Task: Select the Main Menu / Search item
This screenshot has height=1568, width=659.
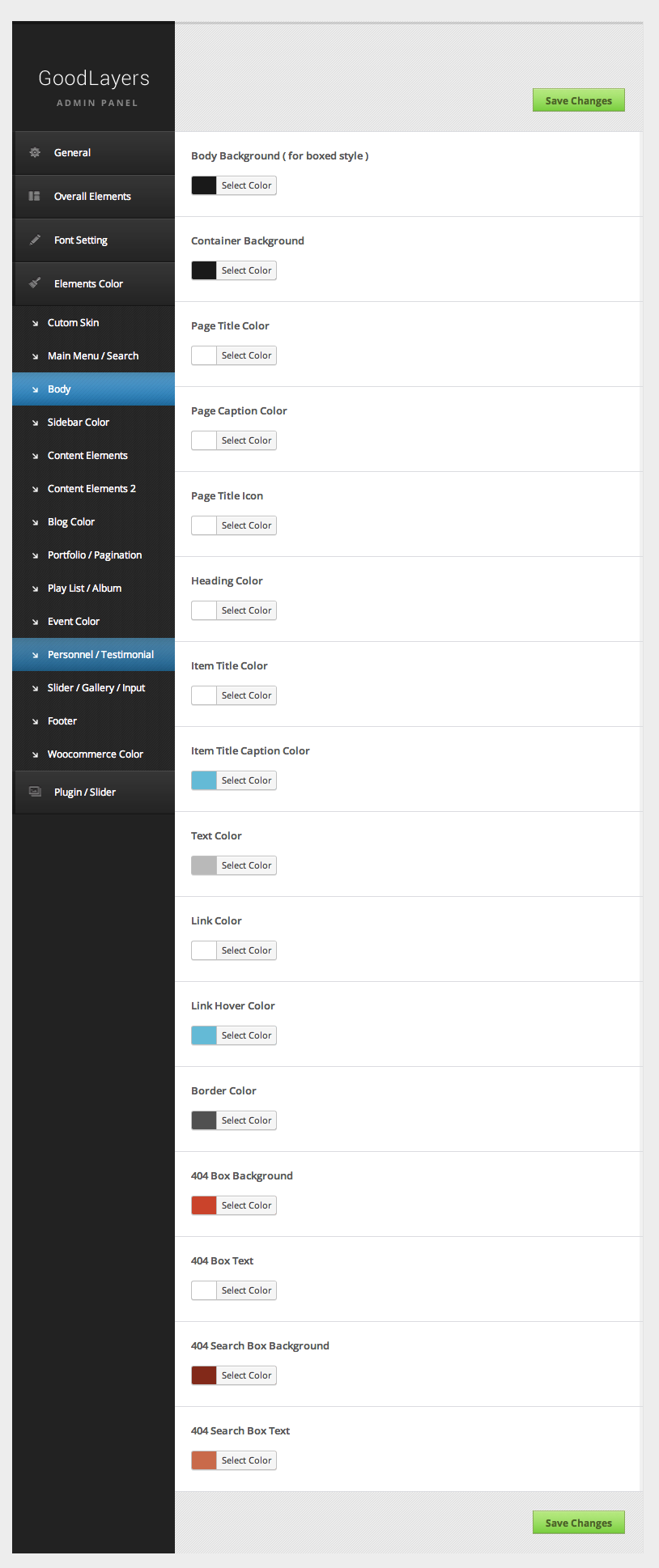Action: (93, 355)
